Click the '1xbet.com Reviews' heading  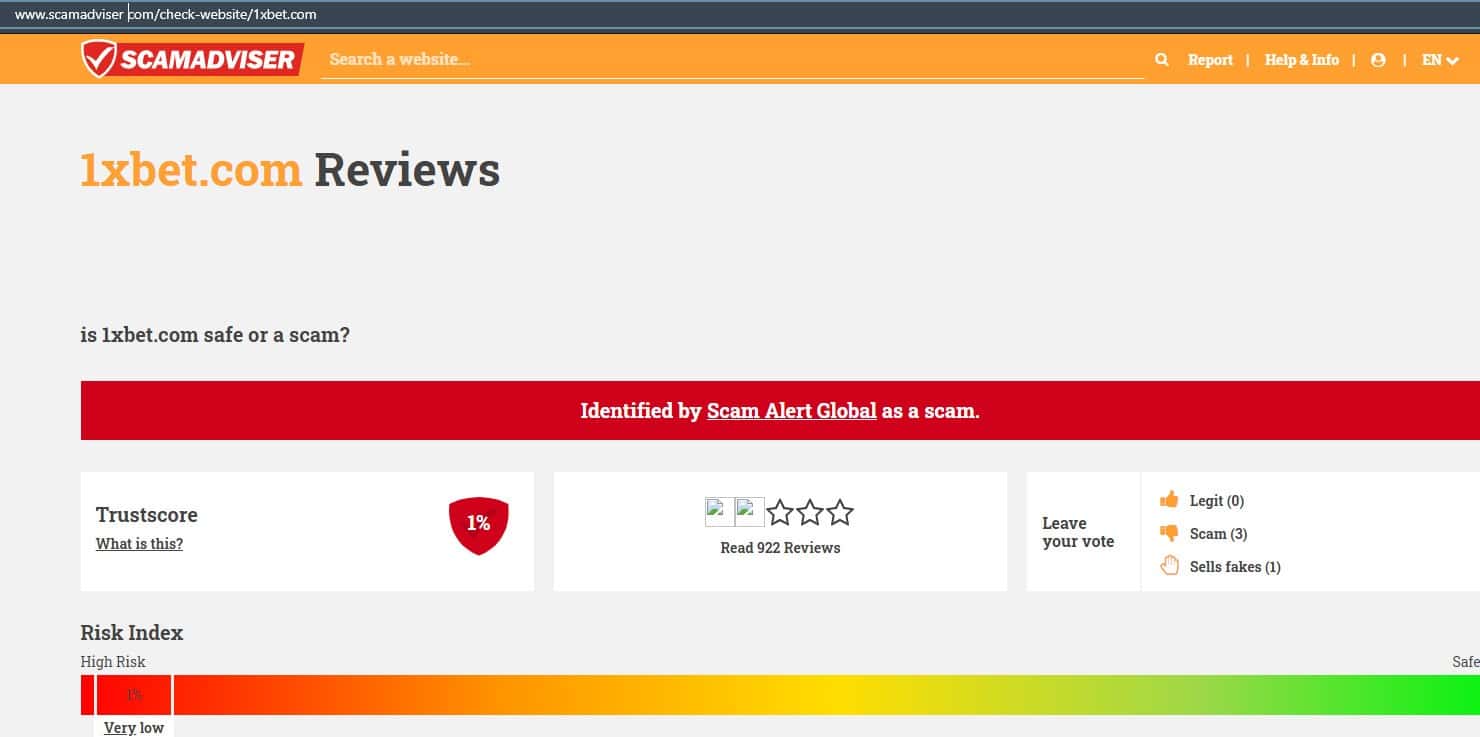(x=290, y=170)
